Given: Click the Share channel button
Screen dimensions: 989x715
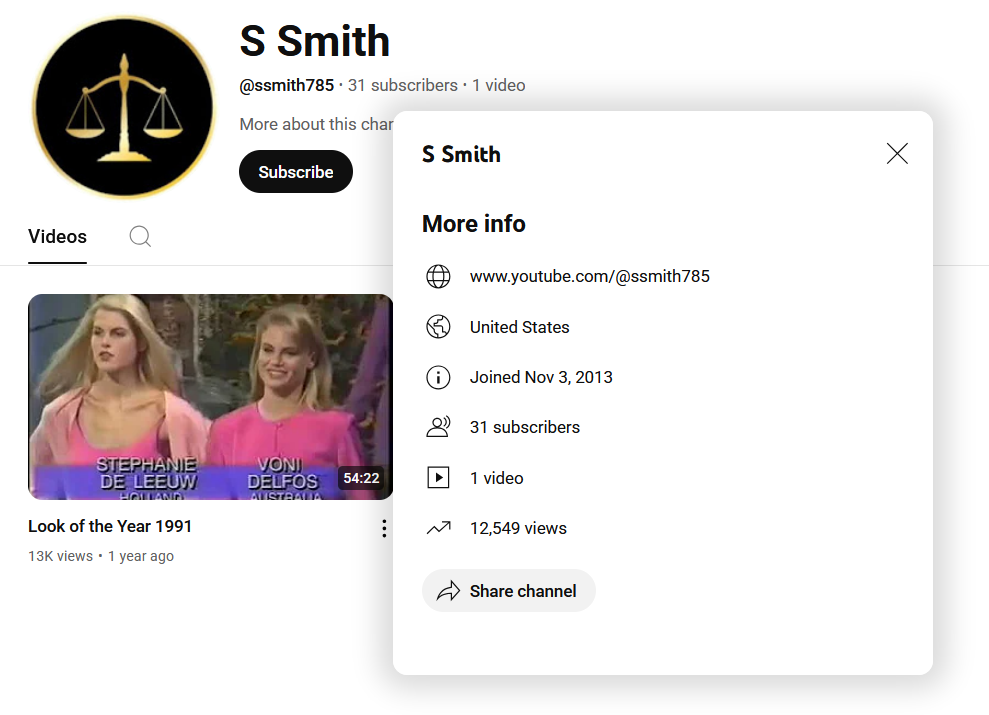Looking at the screenshot, I should tap(508, 591).
